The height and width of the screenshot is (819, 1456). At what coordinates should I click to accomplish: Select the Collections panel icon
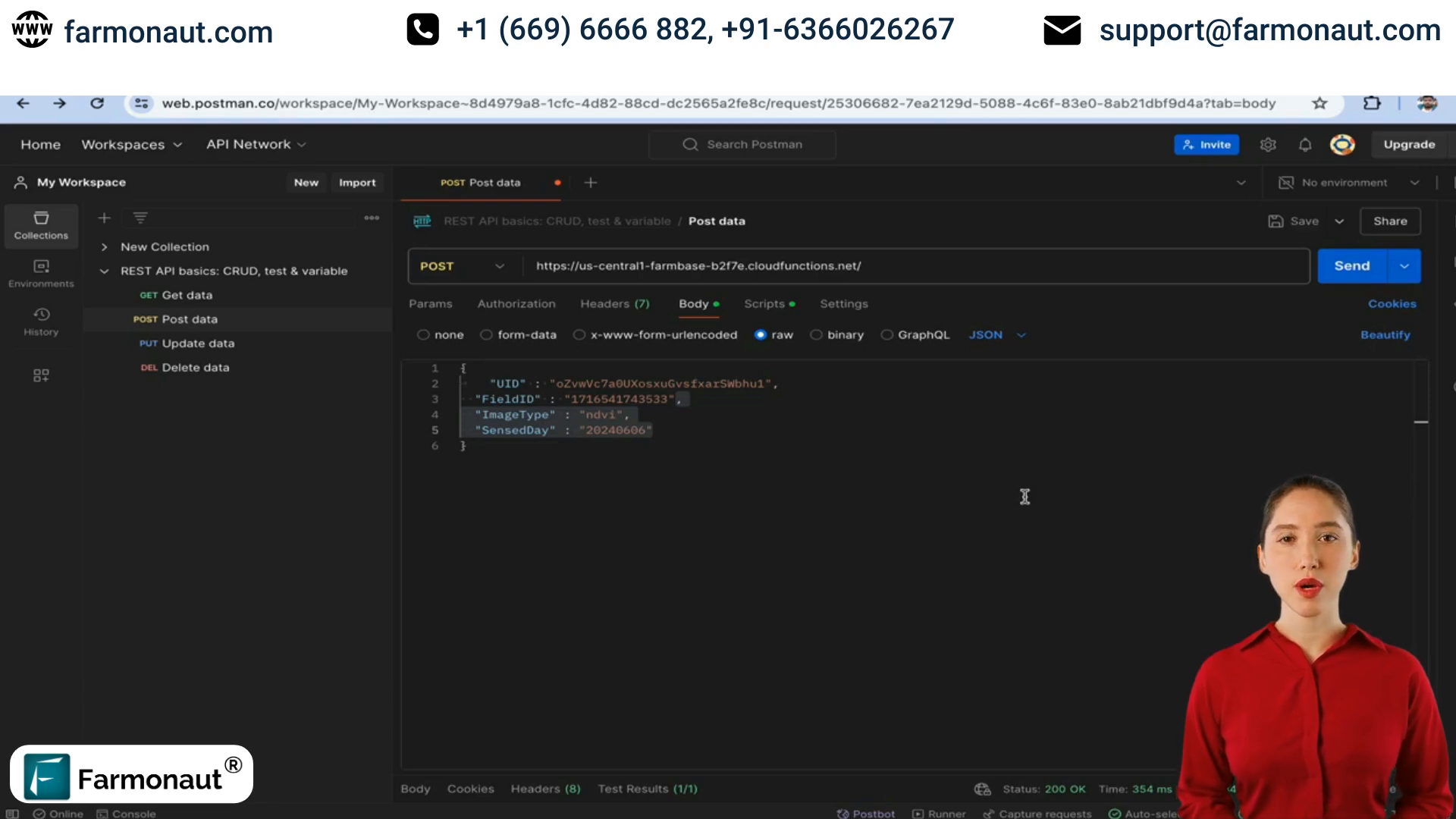(41, 225)
